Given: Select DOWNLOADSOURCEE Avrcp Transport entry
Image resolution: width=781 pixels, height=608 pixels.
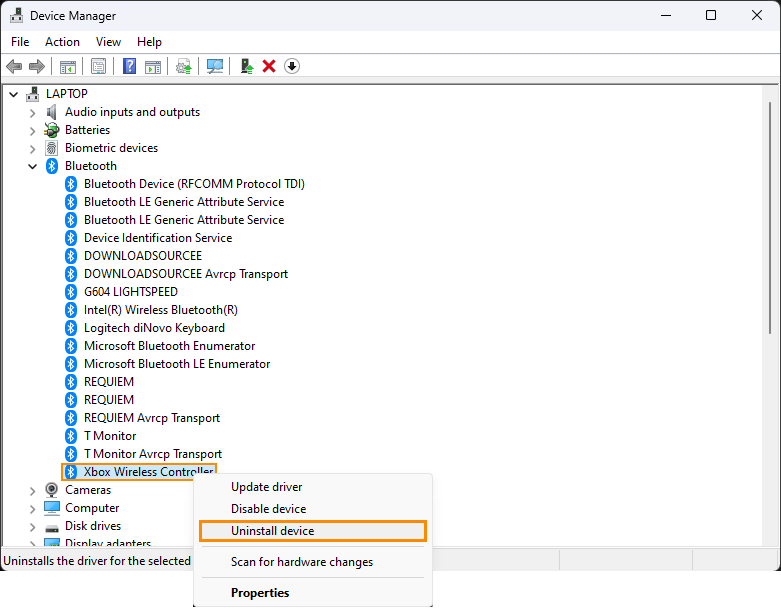Looking at the screenshot, I should [x=186, y=274].
